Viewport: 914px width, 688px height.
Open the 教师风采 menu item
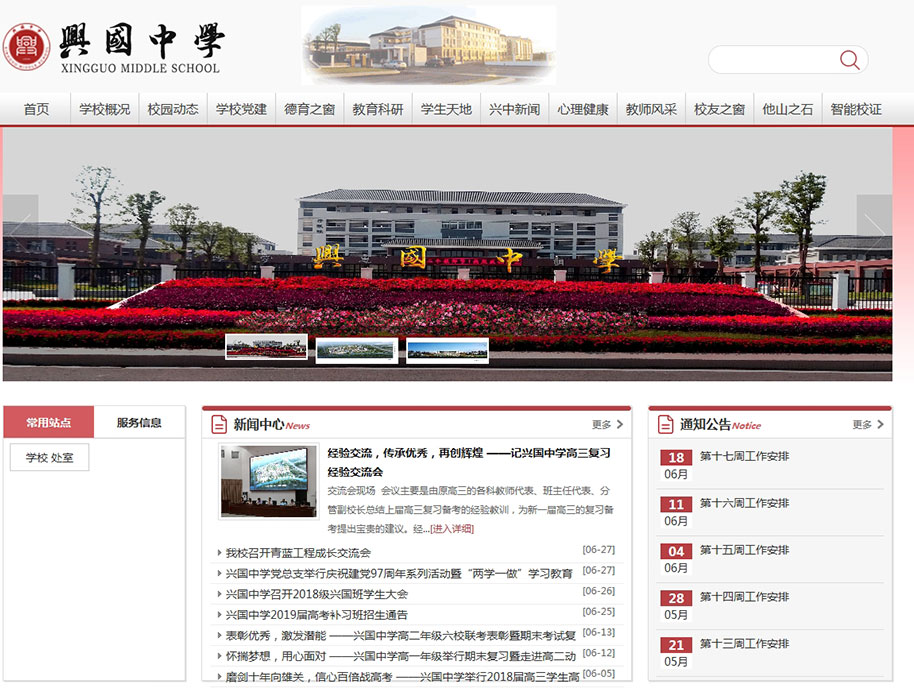point(651,109)
